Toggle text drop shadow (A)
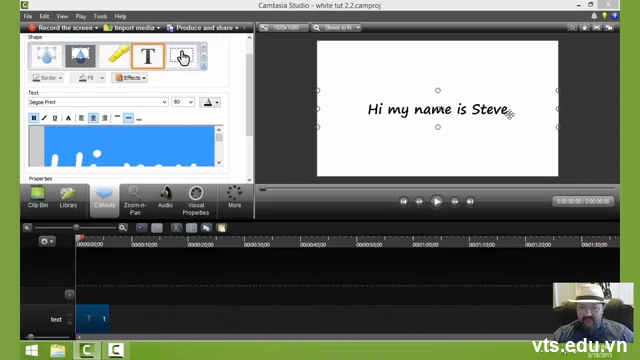Viewport: 640px width, 360px height. tap(69, 118)
